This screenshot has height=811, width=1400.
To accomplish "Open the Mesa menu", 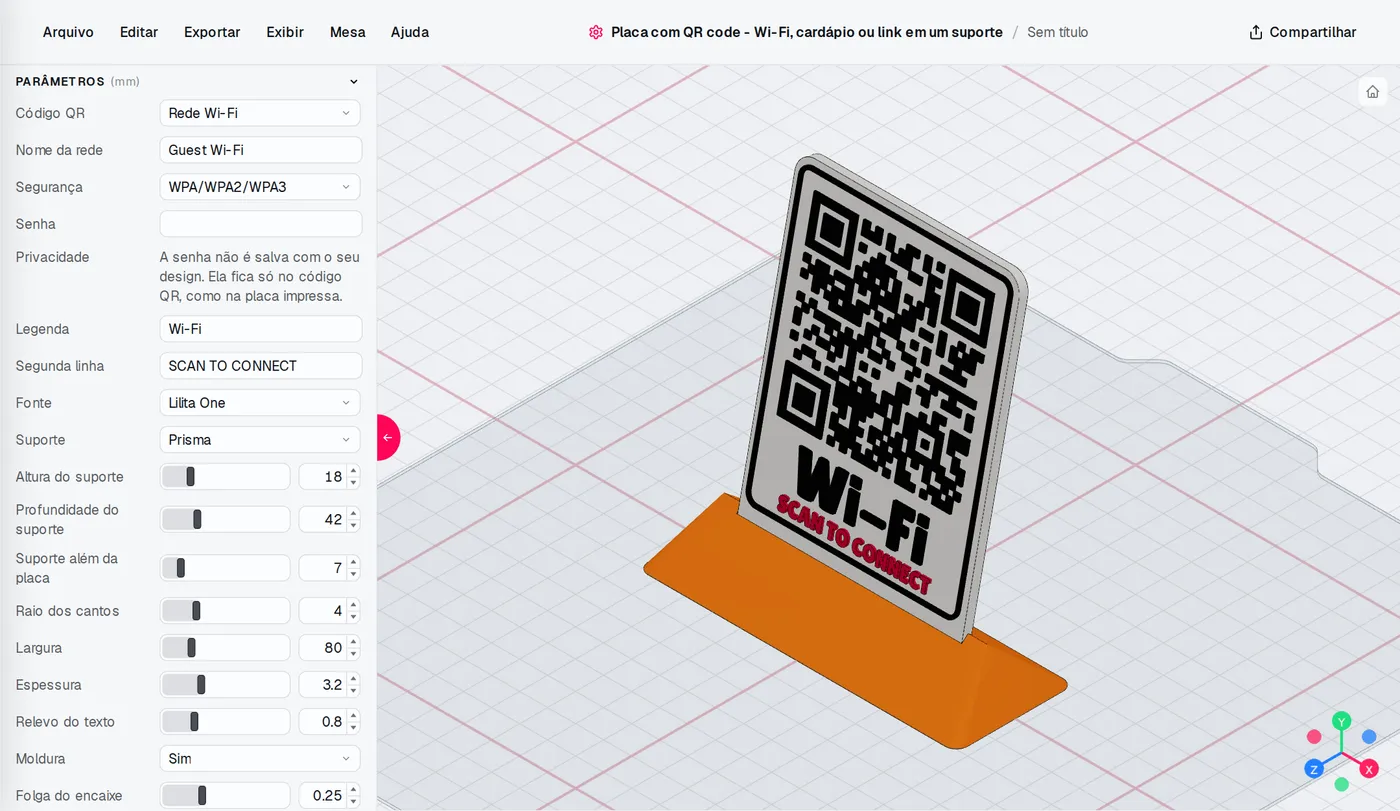I will coord(347,32).
